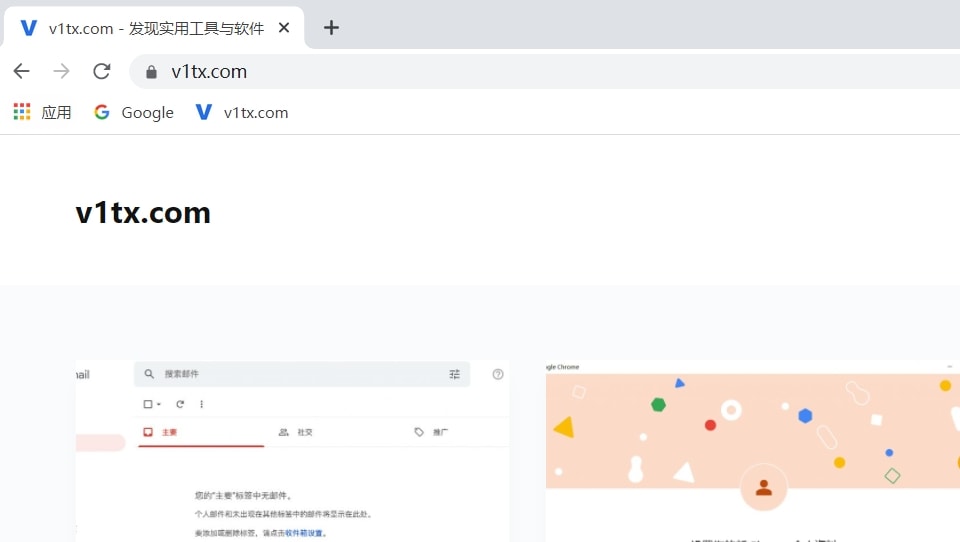The image size is (960, 542).
Task: Click the blue V favicon on the tab
Action: pyautogui.click(x=28, y=28)
